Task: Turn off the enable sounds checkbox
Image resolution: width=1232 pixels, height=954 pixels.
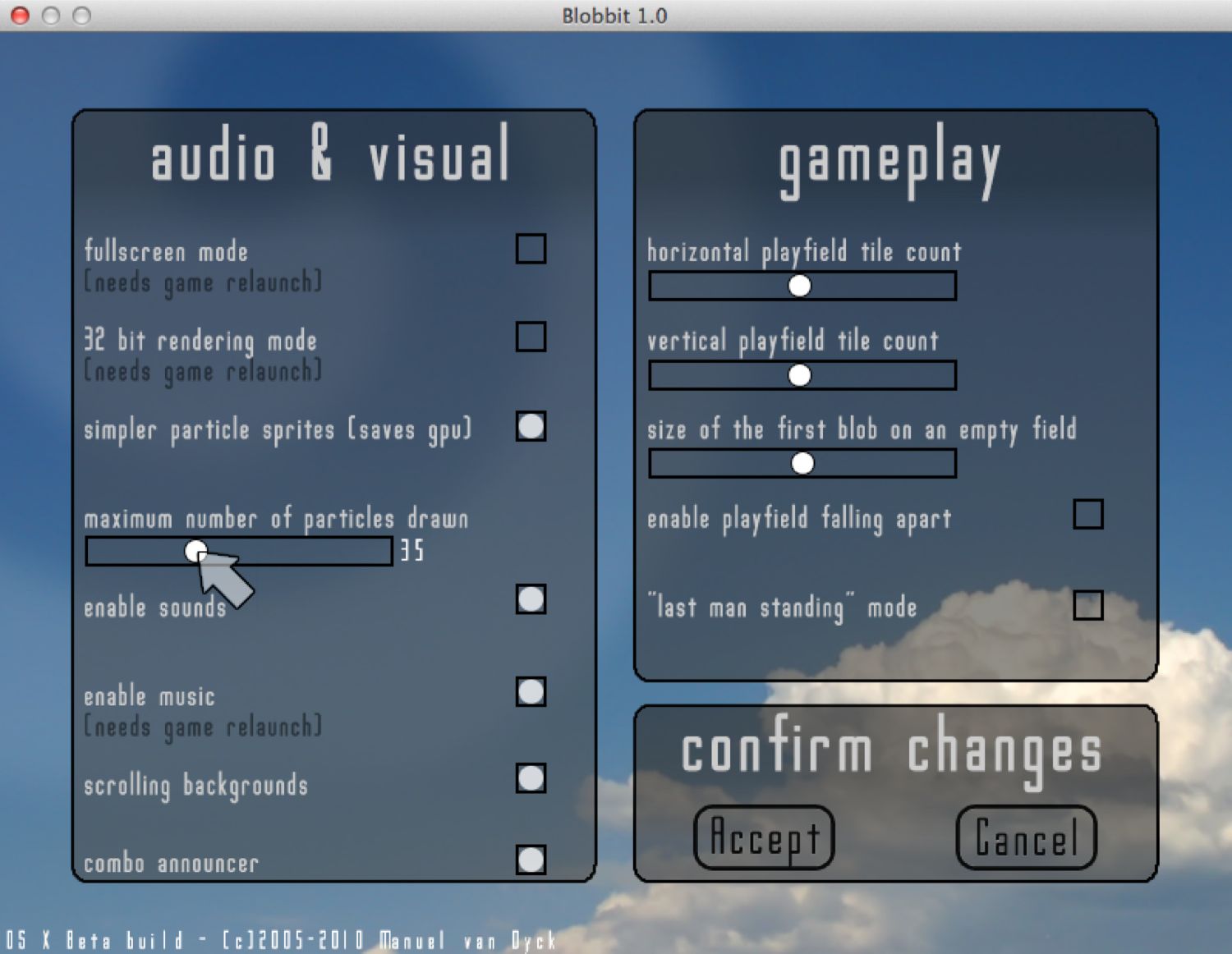Action: pos(531,599)
